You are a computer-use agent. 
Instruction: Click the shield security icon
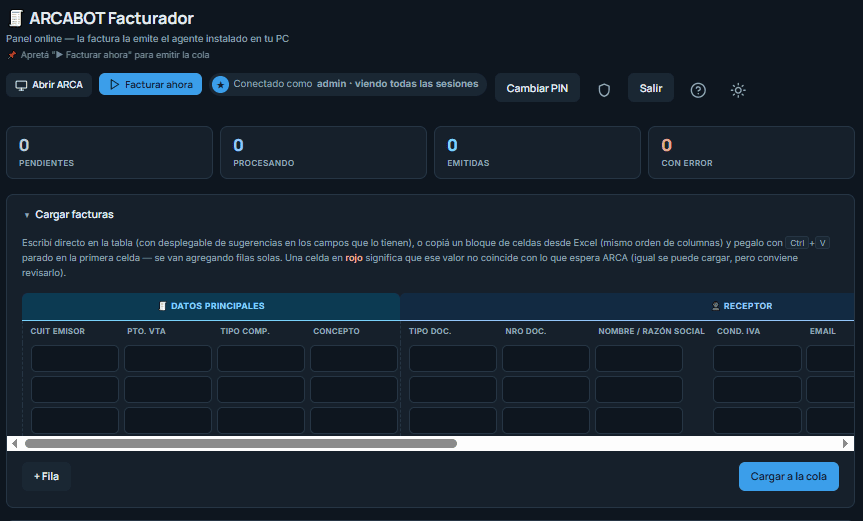[604, 90]
